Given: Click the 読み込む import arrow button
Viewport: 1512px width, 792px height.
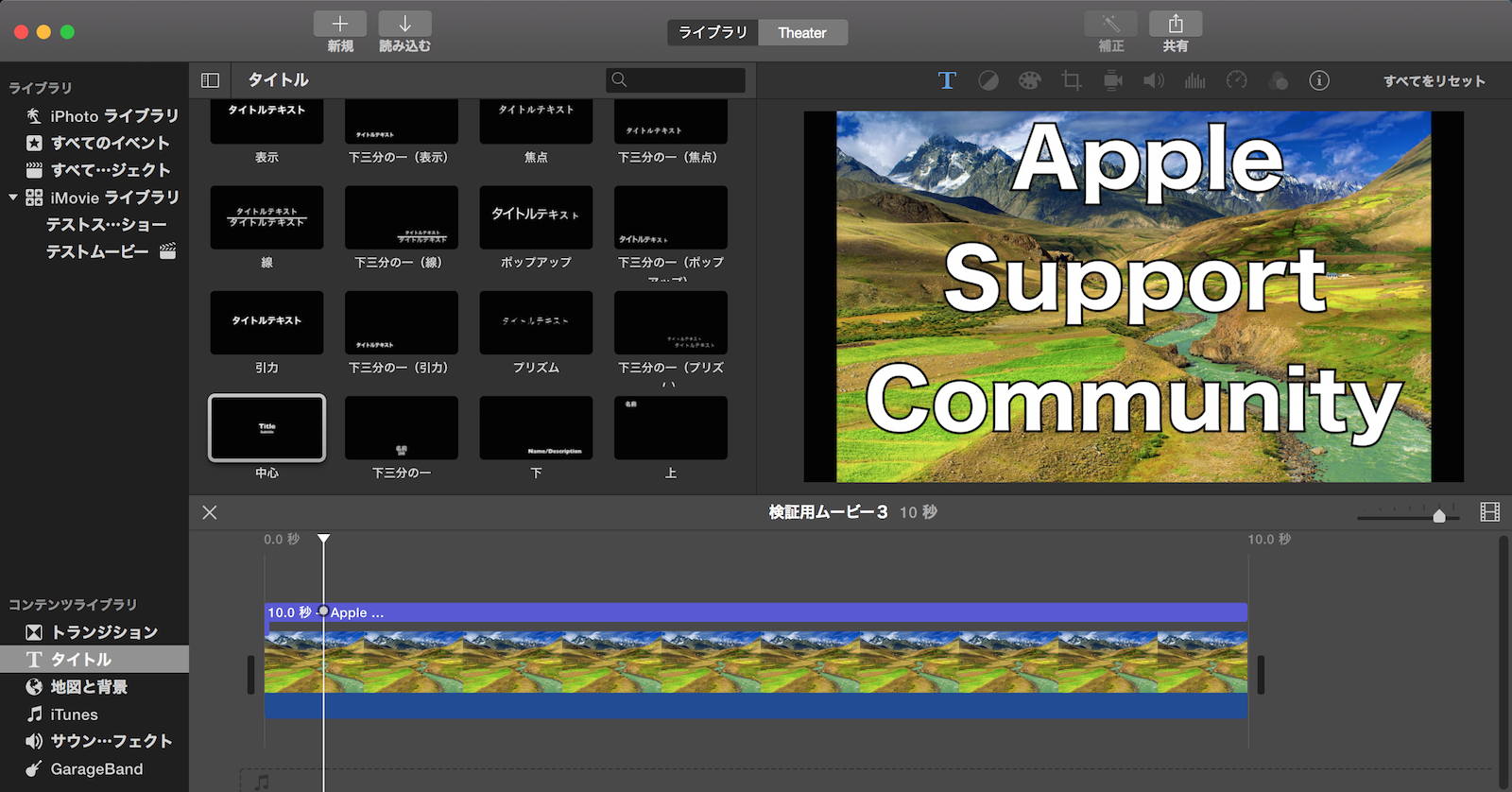Looking at the screenshot, I should coord(404,24).
